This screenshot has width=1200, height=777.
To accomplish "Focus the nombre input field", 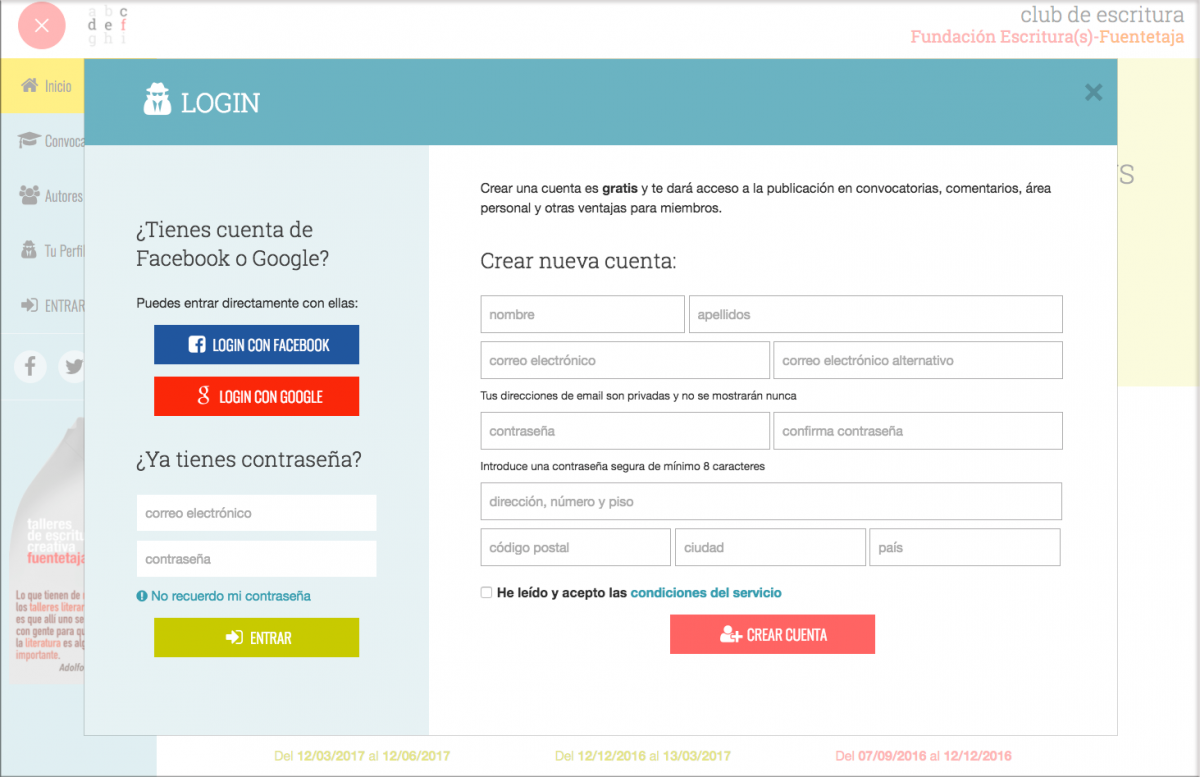I will (582, 314).
